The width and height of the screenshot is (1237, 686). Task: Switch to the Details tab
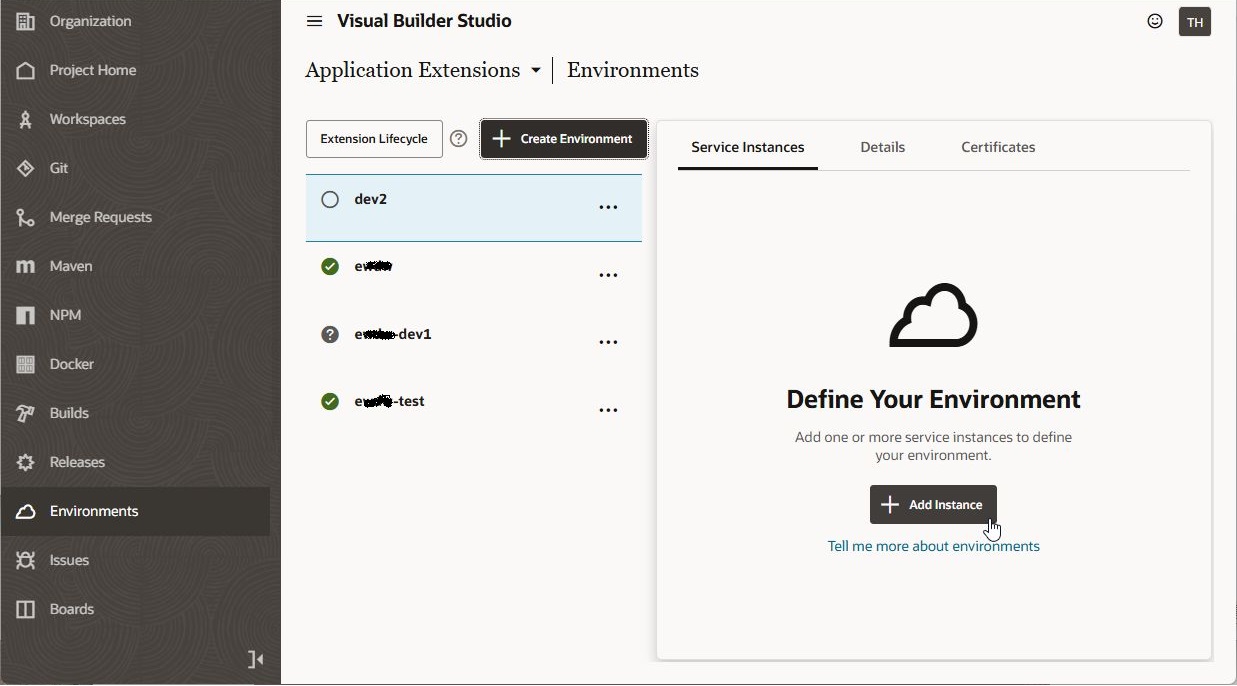882,147
